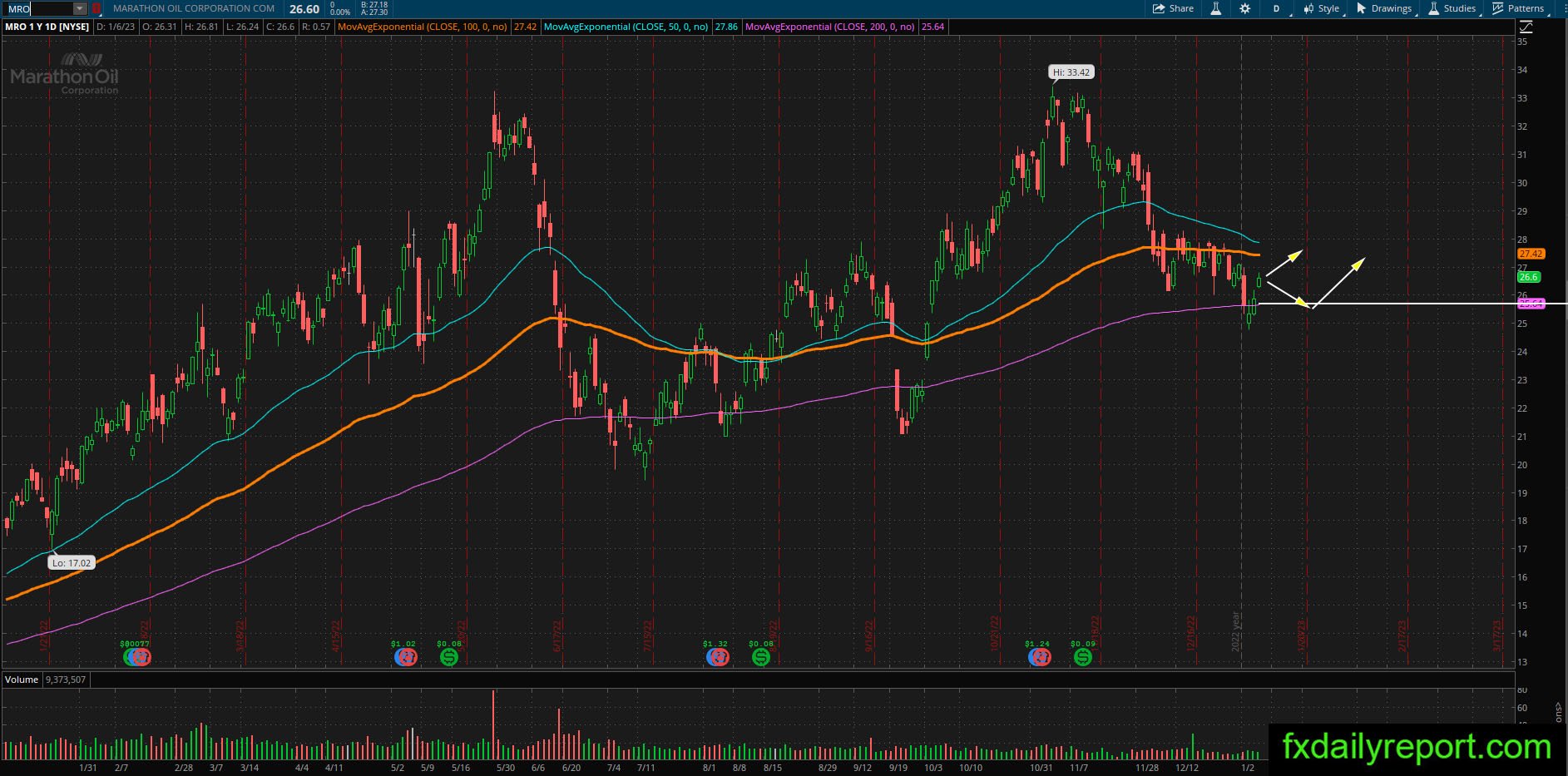This screenshot has height=776, width=1568.
Task: Click the 27.42 EMA value in the study header
Action: pyautogui.click(x=525, y=27)
